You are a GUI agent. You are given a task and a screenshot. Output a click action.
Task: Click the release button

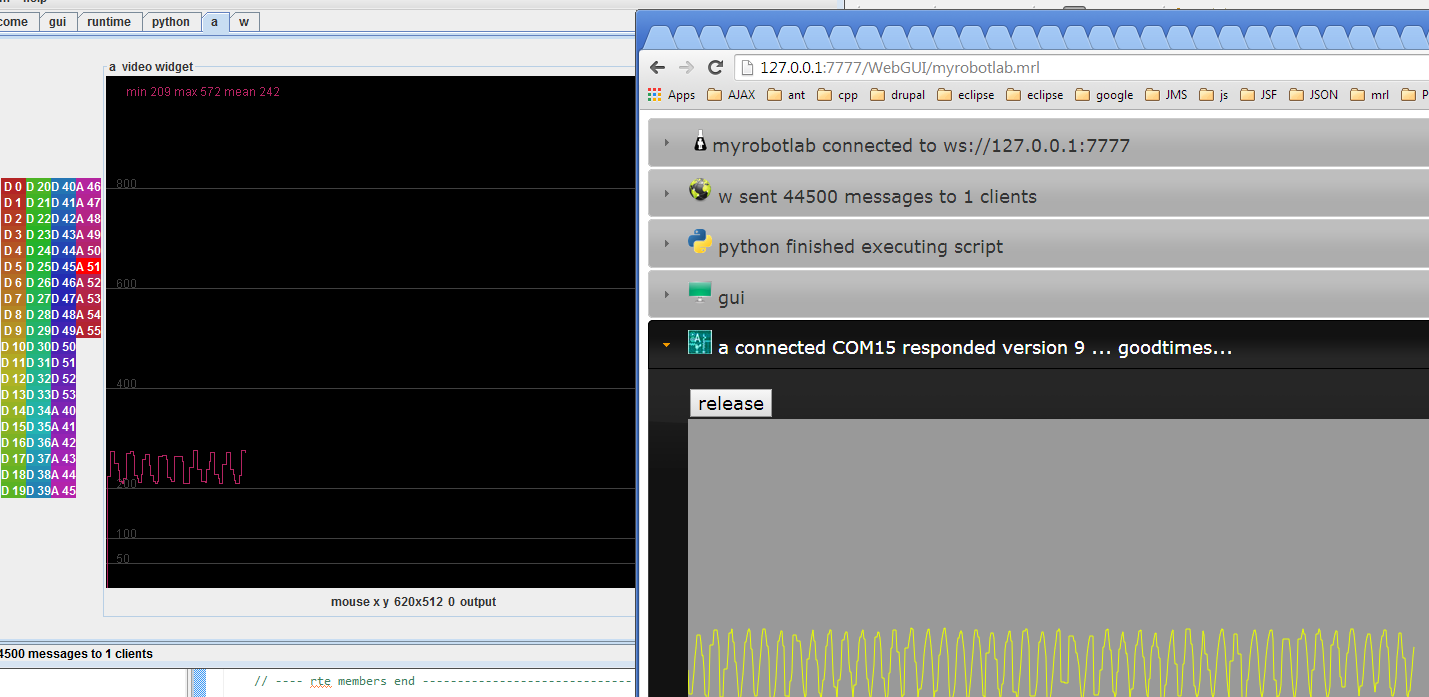731,403
